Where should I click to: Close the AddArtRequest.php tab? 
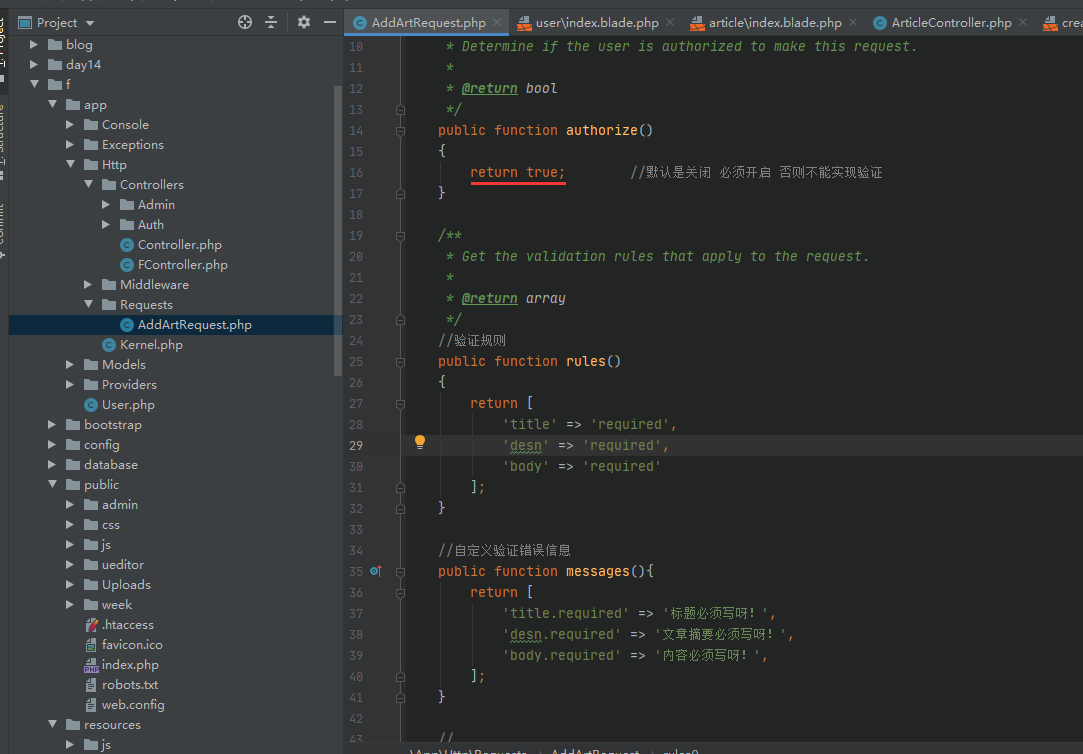pos(497,22)
